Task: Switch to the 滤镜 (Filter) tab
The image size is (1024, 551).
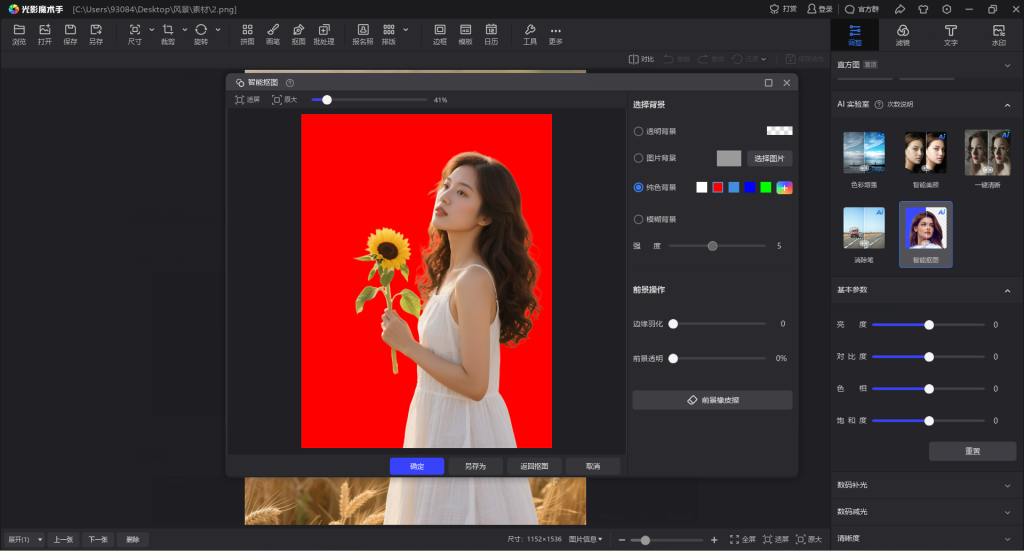Action: click(902, 35)
